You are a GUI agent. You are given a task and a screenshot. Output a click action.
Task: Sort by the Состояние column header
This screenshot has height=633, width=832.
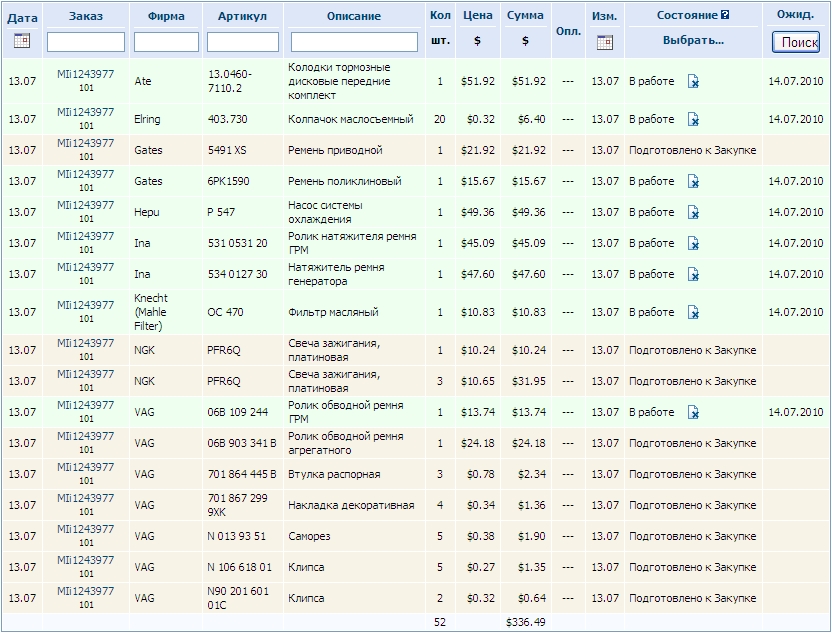tap(687, 15)
